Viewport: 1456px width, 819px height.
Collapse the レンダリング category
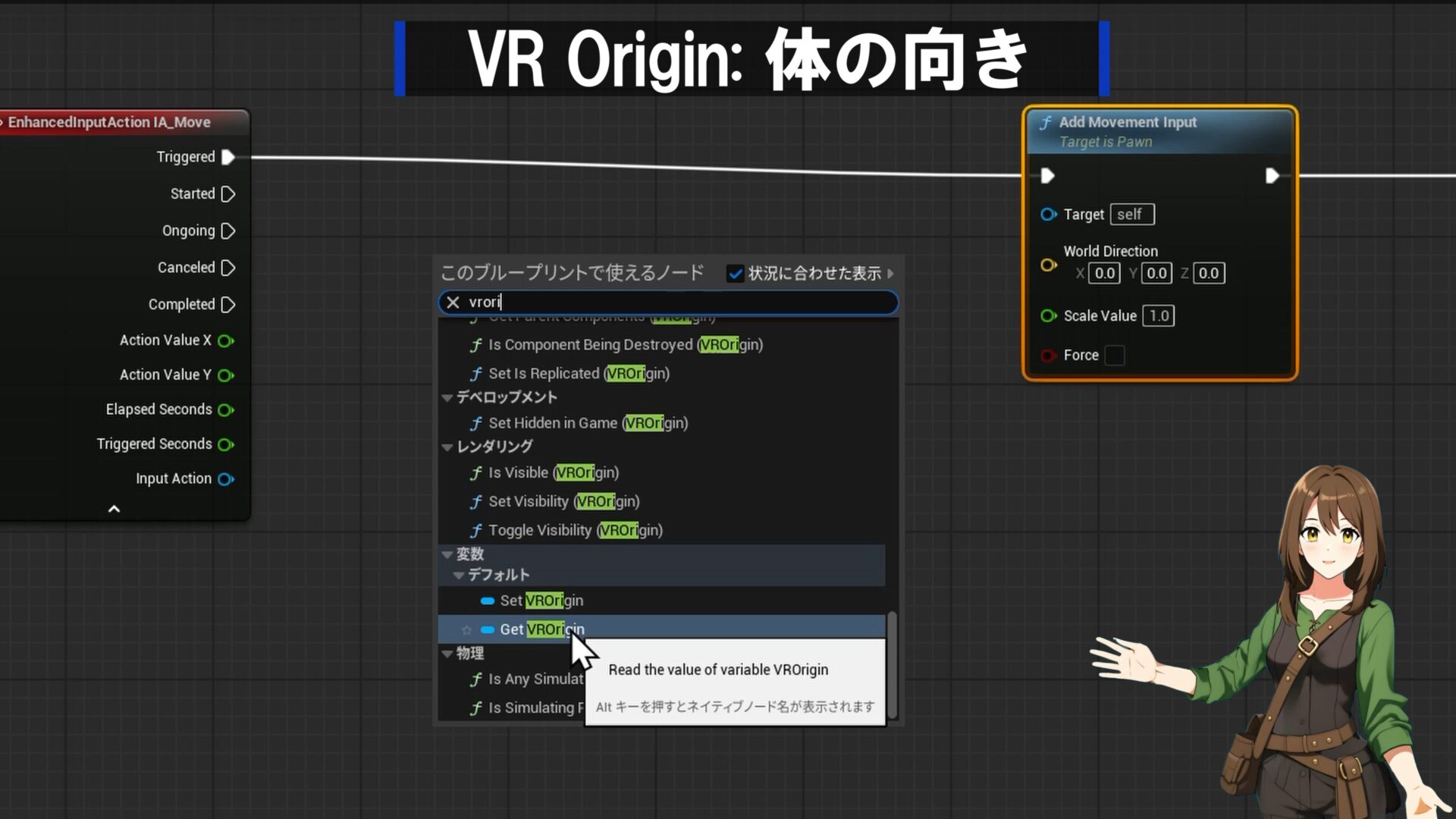[447, 447]
